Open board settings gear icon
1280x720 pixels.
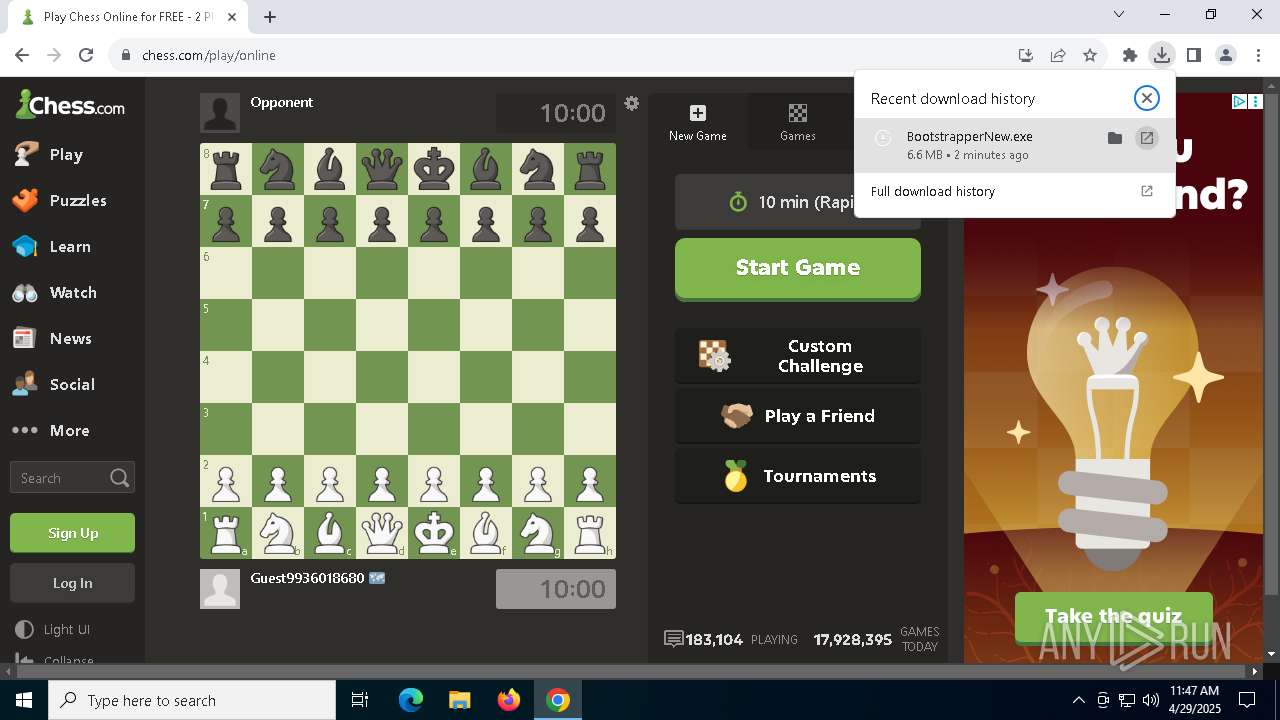631,103
